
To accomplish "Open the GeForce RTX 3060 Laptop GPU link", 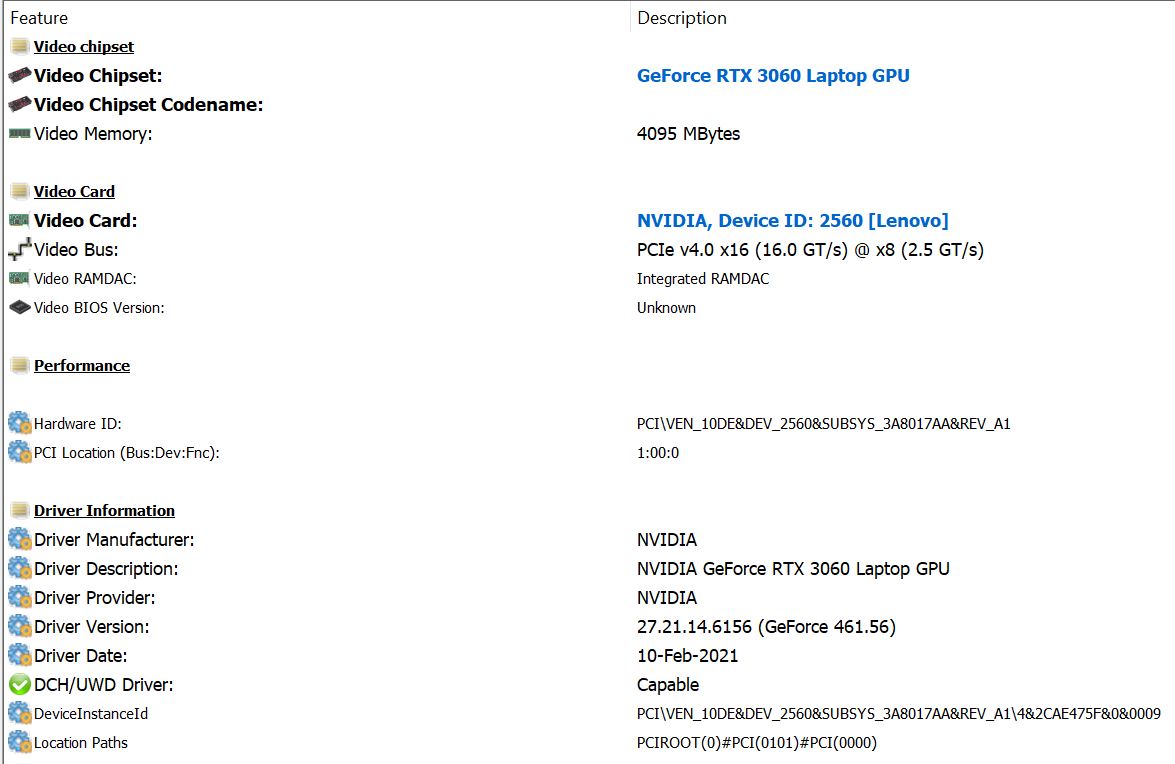I will [773, 76].
